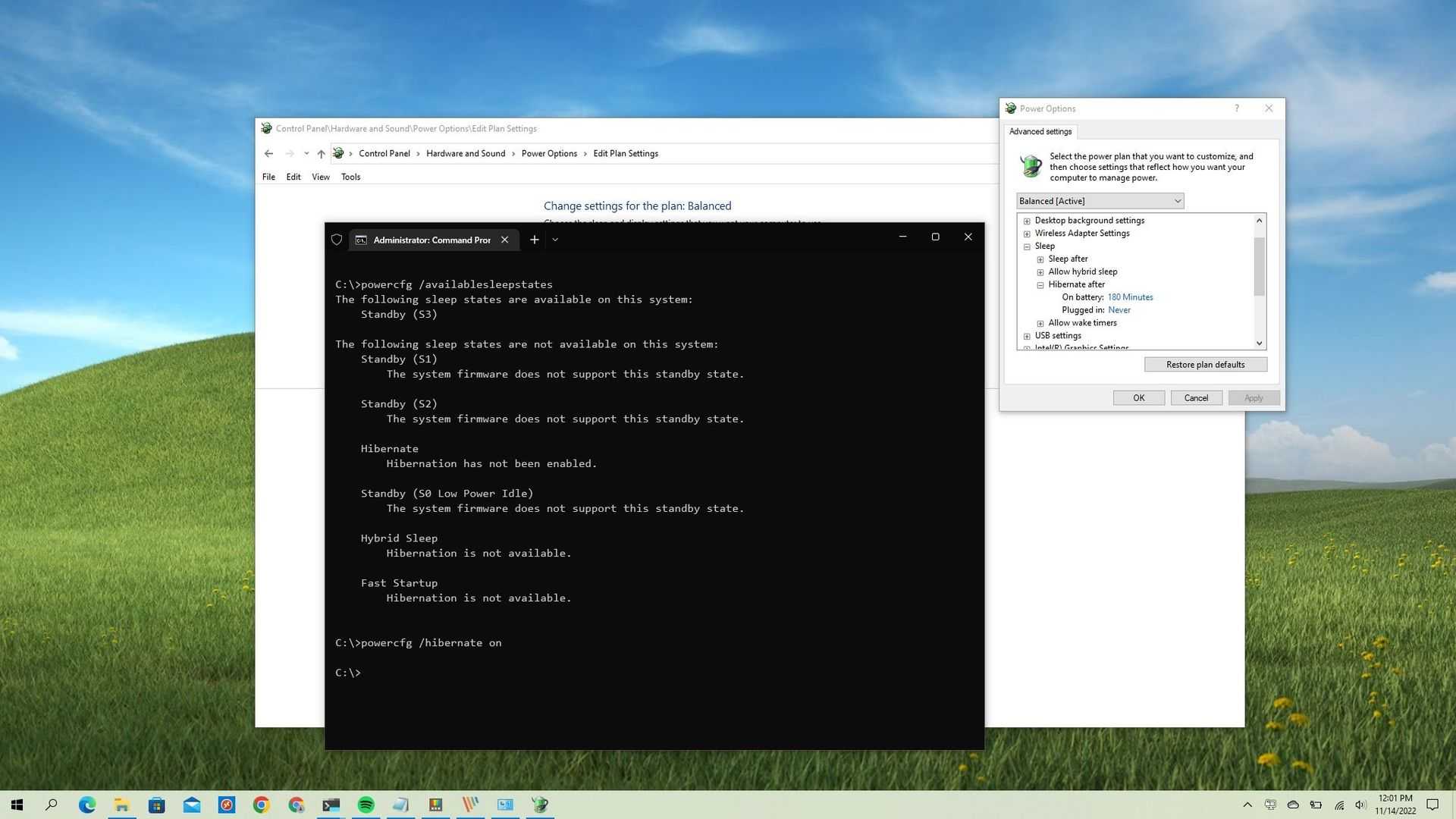Open volume speaker tray icon
The width and height of the screenshot is (1456, 819).
[1360, 805]
